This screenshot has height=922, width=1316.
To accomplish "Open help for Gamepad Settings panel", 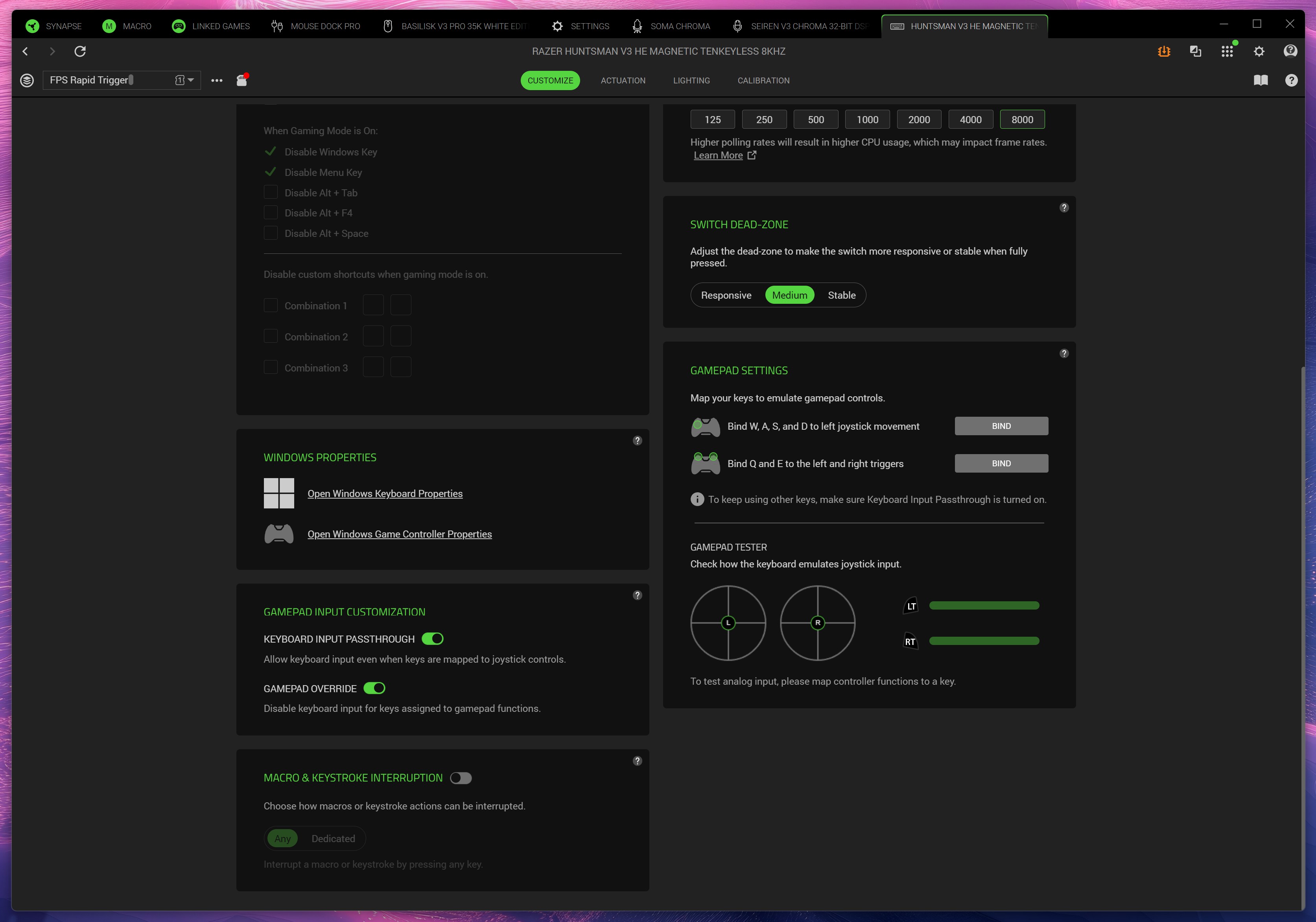I will click(1064, 353).
